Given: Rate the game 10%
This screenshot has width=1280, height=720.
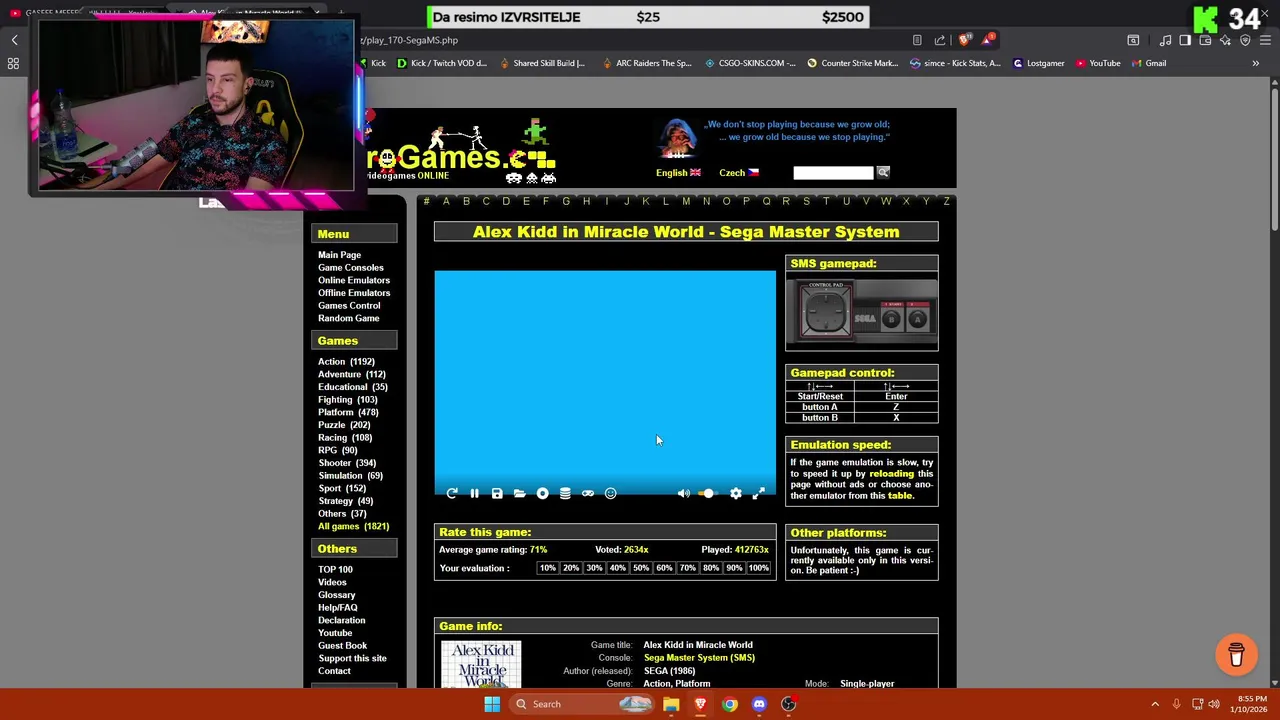Looking at the screenshot, I should 547,568.
